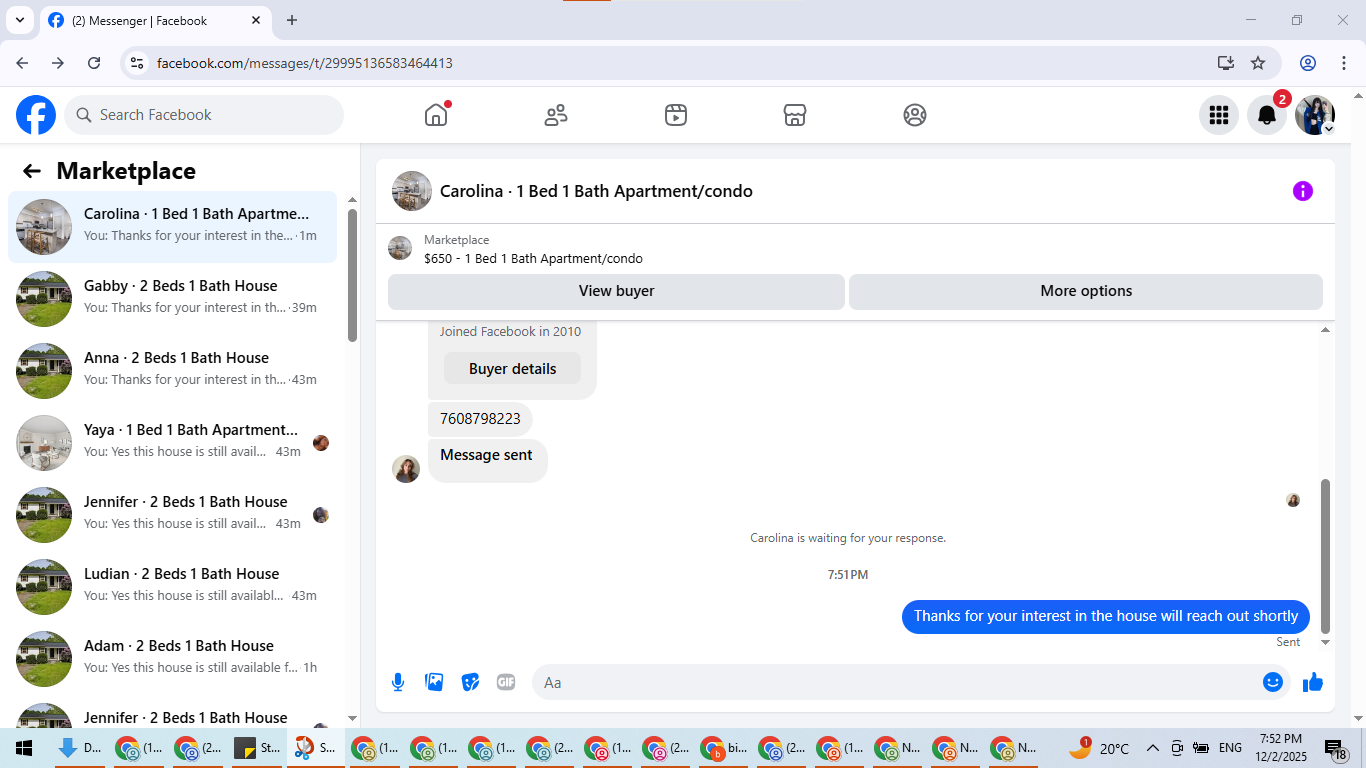
Task: Open the Facebook menu grid icon
Action: tap(1219, 115)
